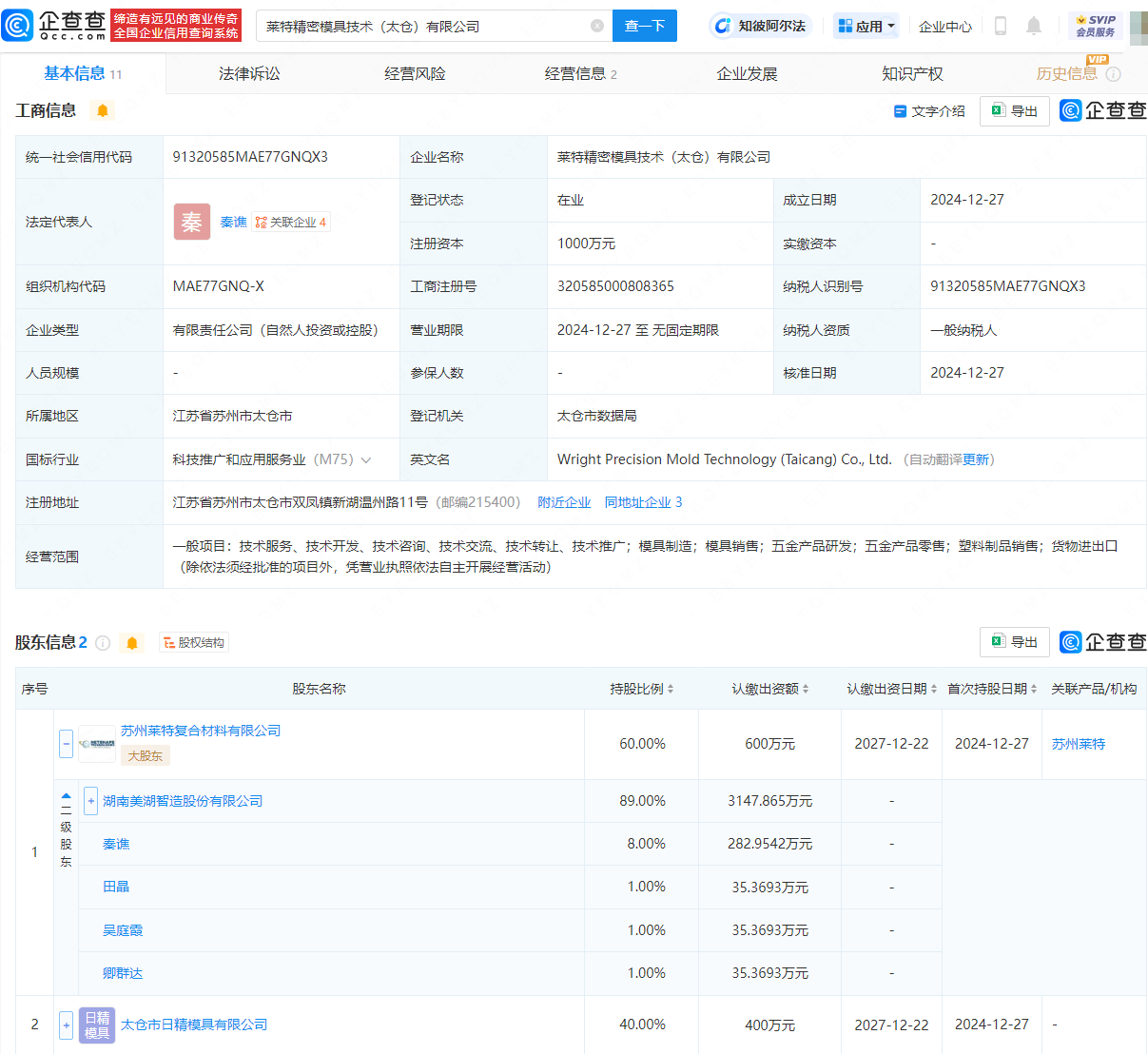Click the Qcc 企查查 logo in header

coord(54,26)
